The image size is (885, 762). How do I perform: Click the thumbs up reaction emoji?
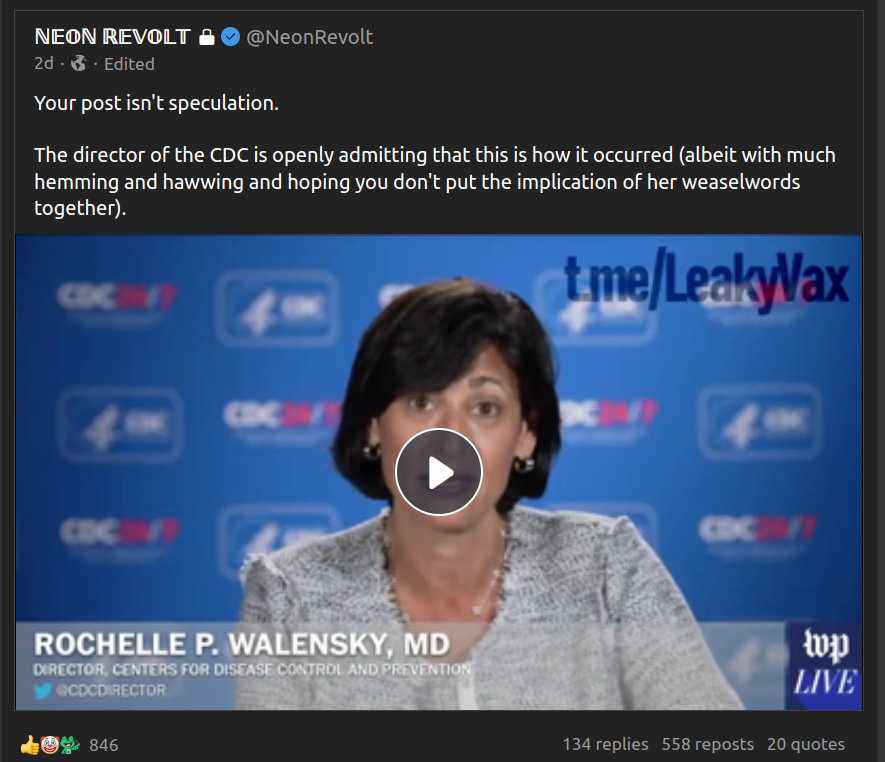point(29,745)
